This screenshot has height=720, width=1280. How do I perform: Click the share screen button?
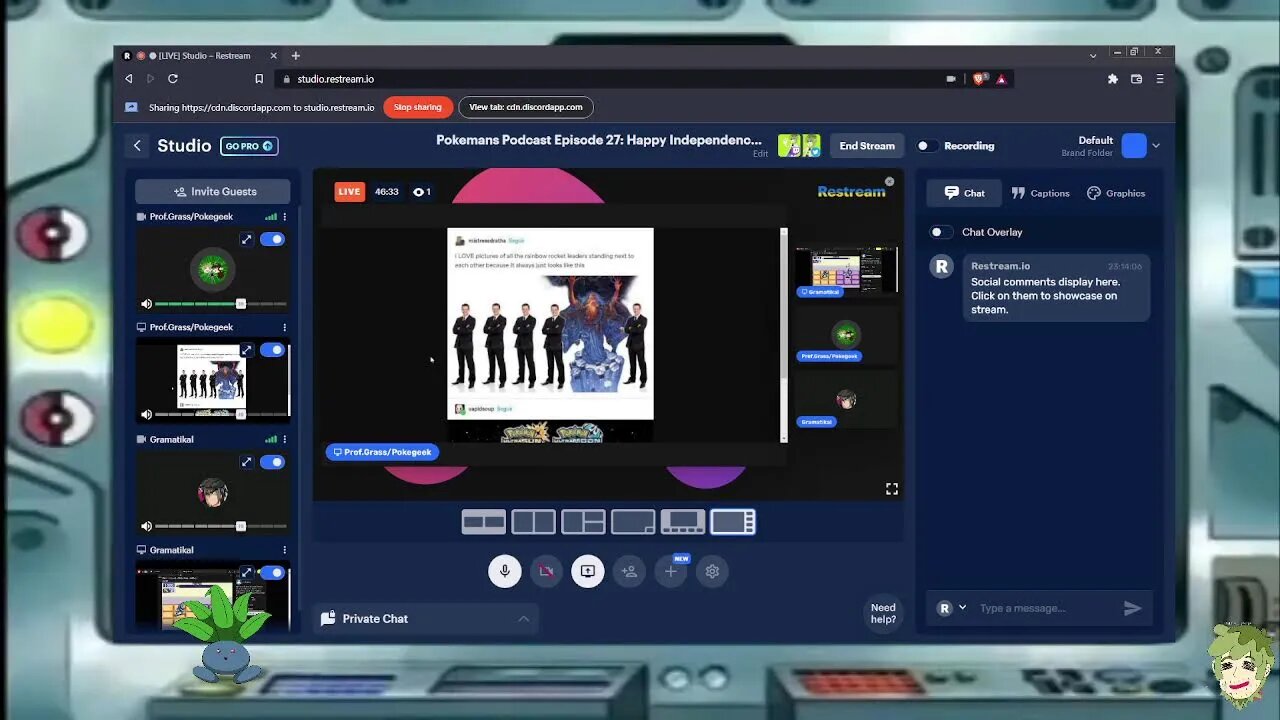588,571
